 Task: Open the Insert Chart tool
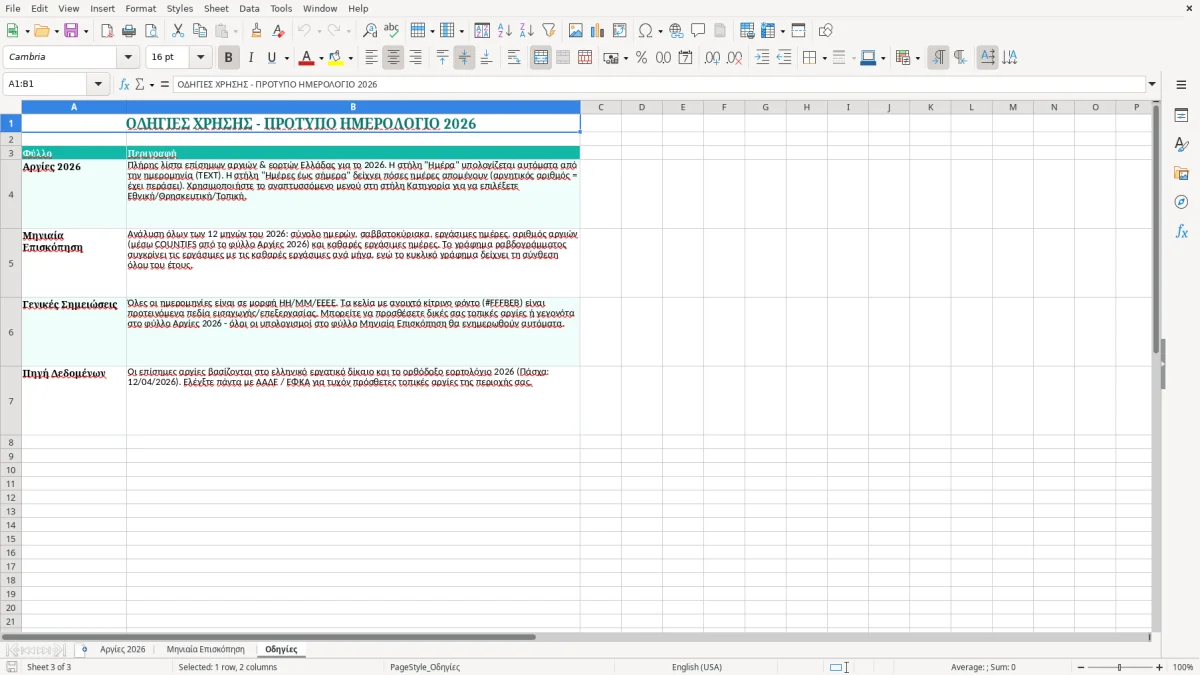[598, 31]
